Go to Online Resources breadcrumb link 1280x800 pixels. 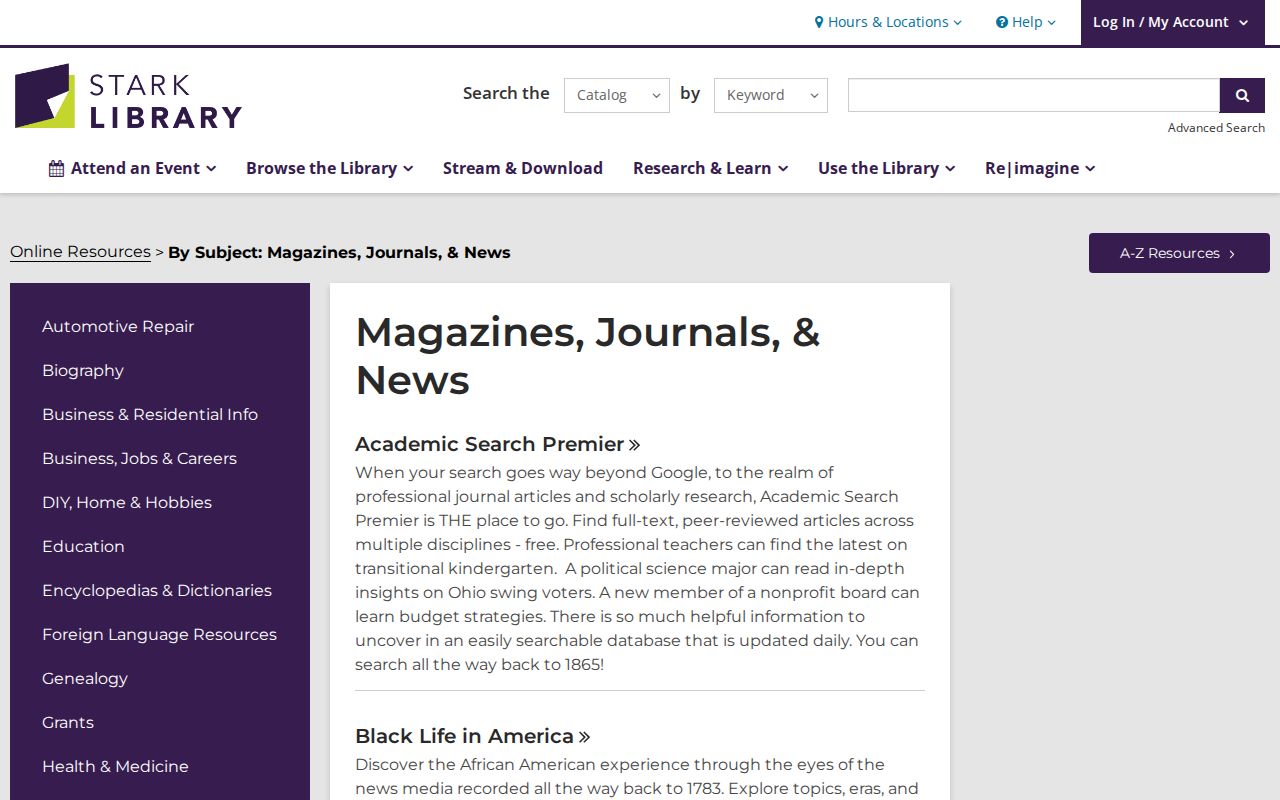point(80,252)
